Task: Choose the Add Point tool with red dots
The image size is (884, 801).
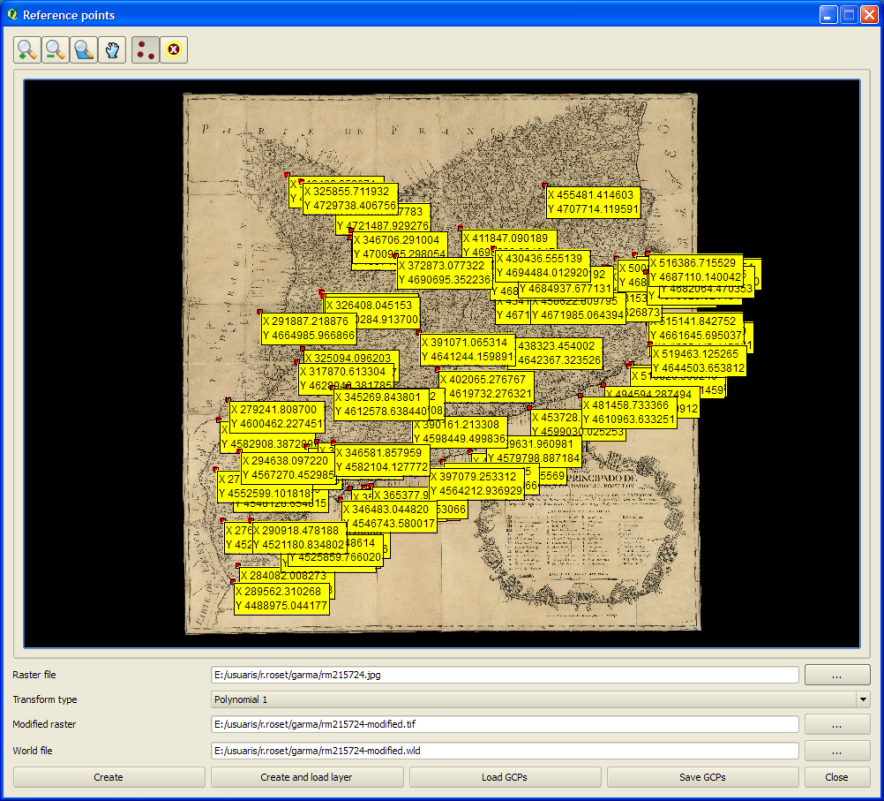Action: coord(145,50)
